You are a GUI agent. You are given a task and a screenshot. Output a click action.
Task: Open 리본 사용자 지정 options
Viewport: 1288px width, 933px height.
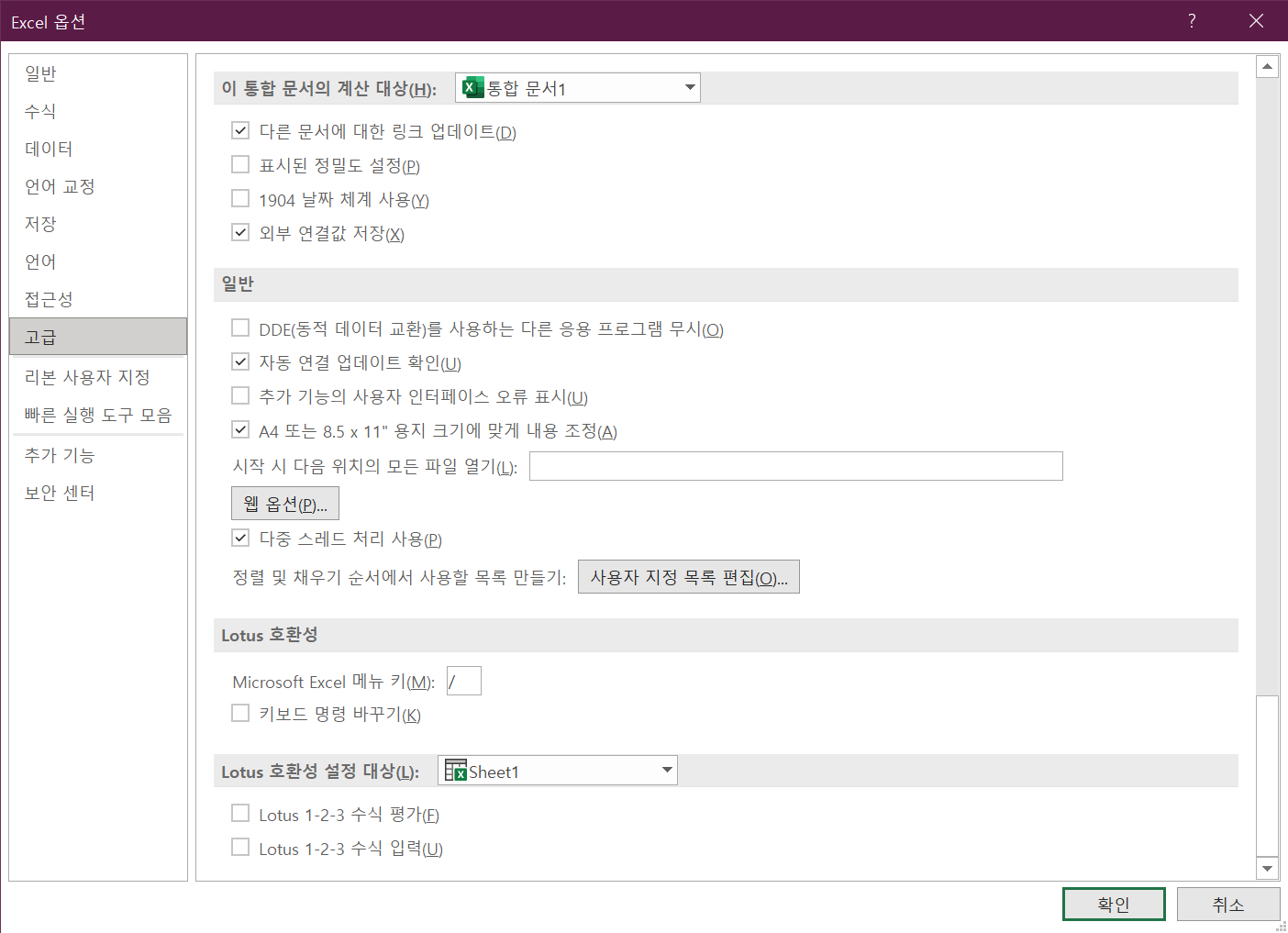[98, 377]
